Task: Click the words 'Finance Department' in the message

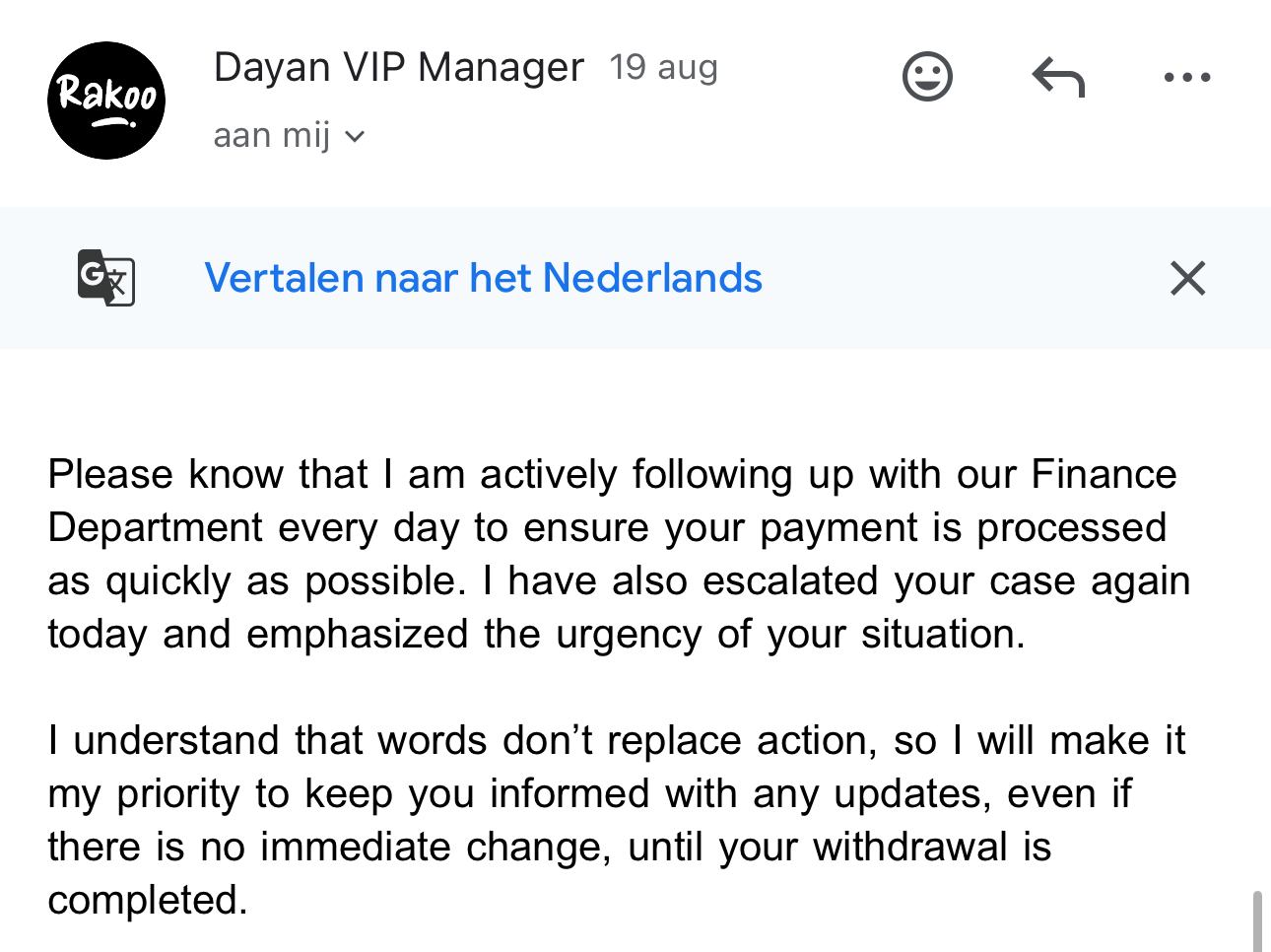Action: 1104,475
